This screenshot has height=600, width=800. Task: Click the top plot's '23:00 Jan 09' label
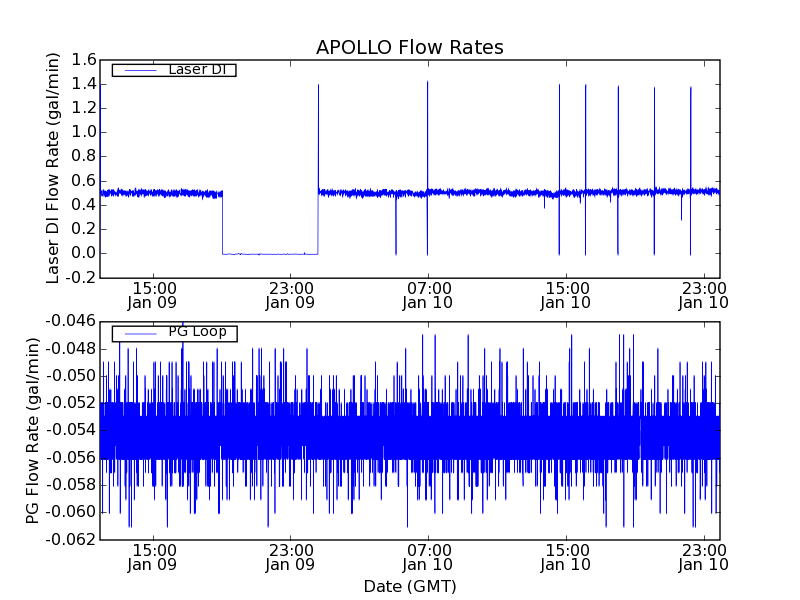pyautogui.click(x=290, y=295)
